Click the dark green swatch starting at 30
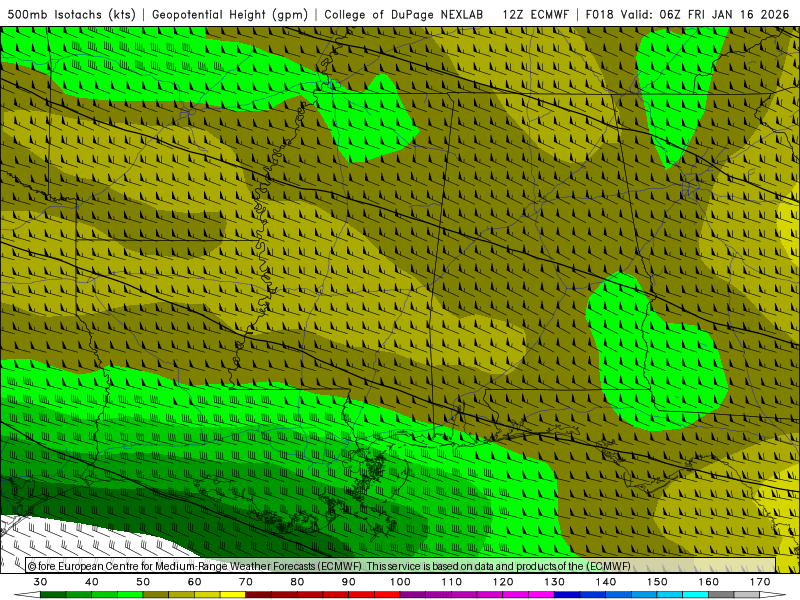Viewport: 800px width, 600px height. pos(53,595)
